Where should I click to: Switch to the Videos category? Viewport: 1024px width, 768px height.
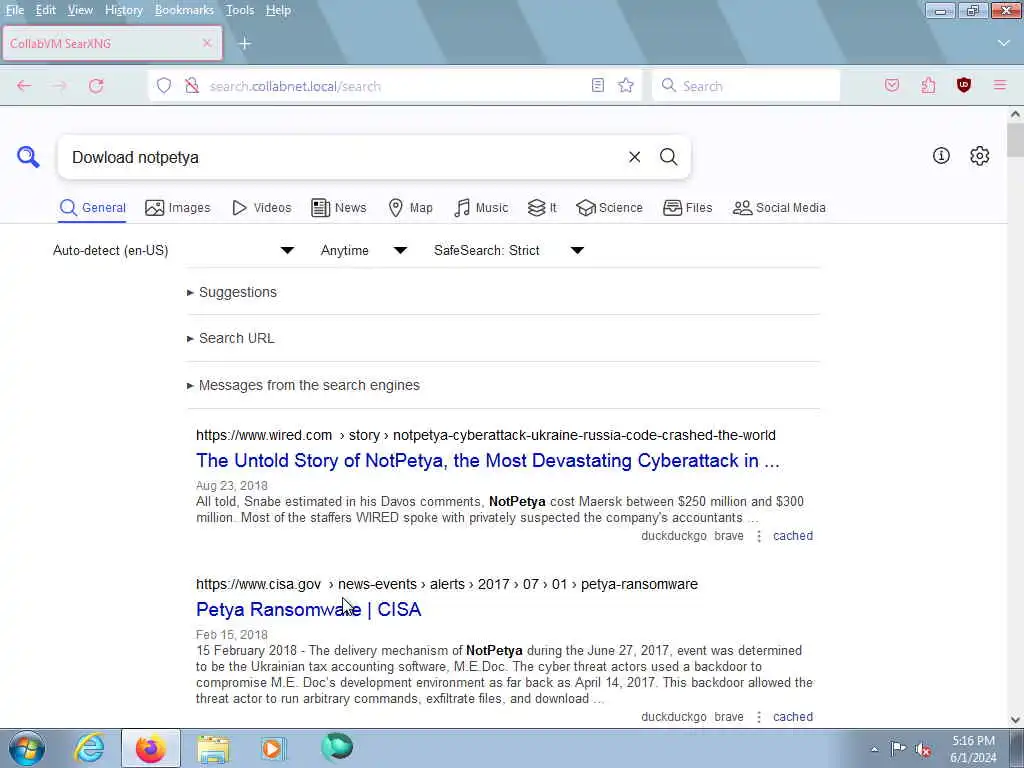coord(262,208)
